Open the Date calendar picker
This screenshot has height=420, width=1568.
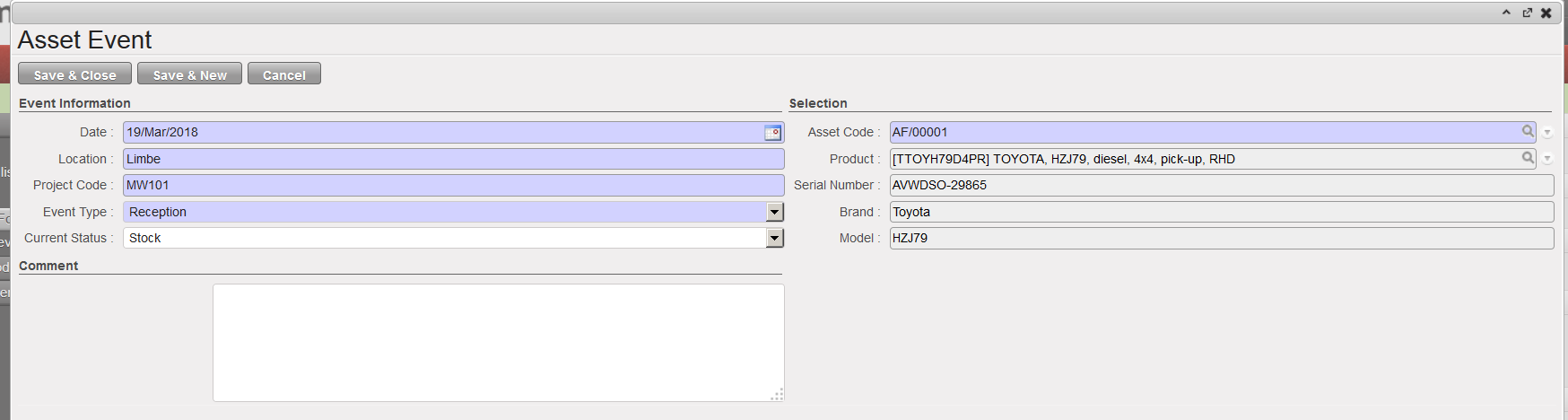click(x=771, y=133)
